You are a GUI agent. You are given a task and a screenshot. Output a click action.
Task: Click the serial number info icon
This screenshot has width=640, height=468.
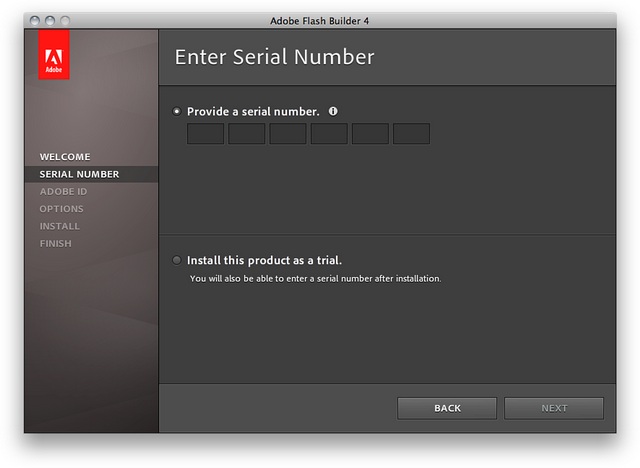(x=333, y=111)
